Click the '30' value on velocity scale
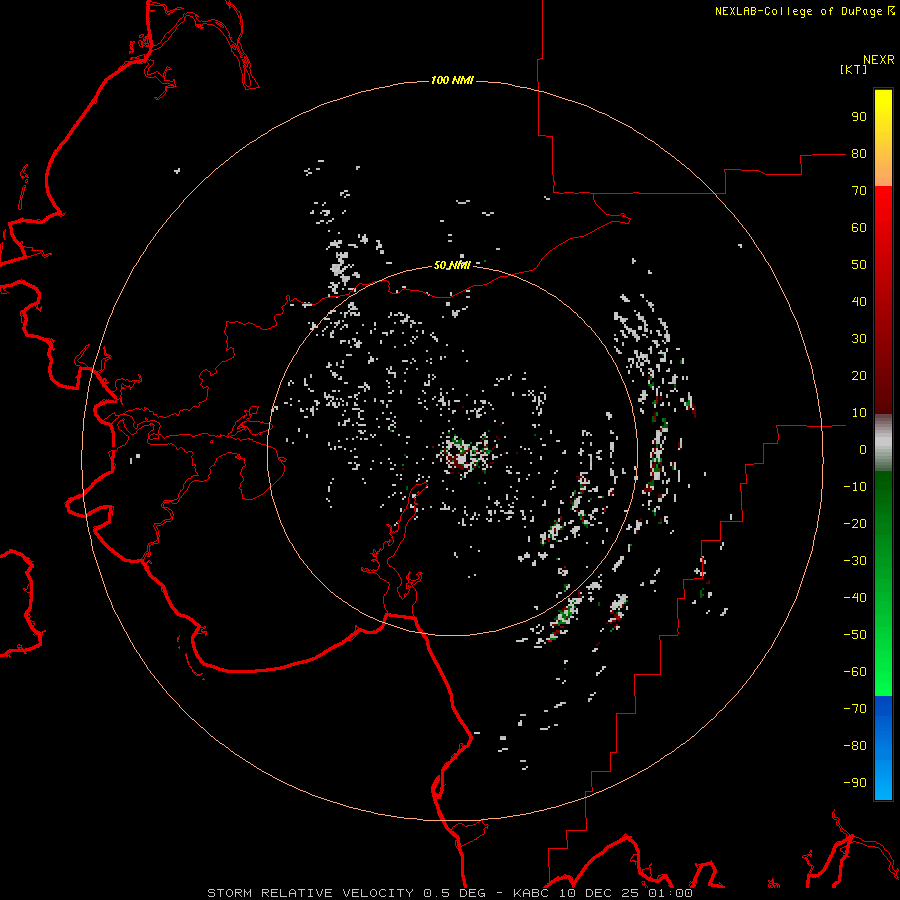The height and width of the screenshot is (900, 900). (859, 339)
